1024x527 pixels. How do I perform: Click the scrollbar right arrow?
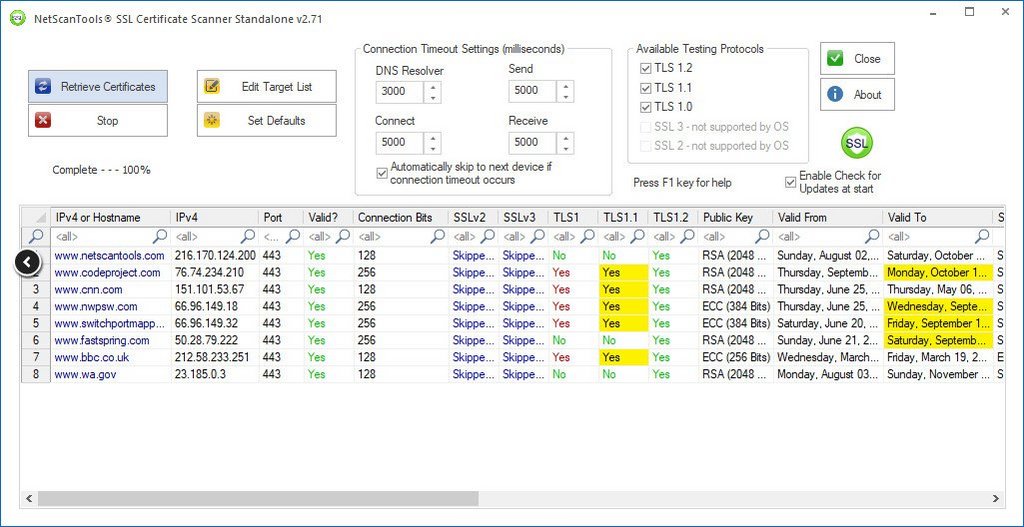pyautogui.click(x=996, y=498)
